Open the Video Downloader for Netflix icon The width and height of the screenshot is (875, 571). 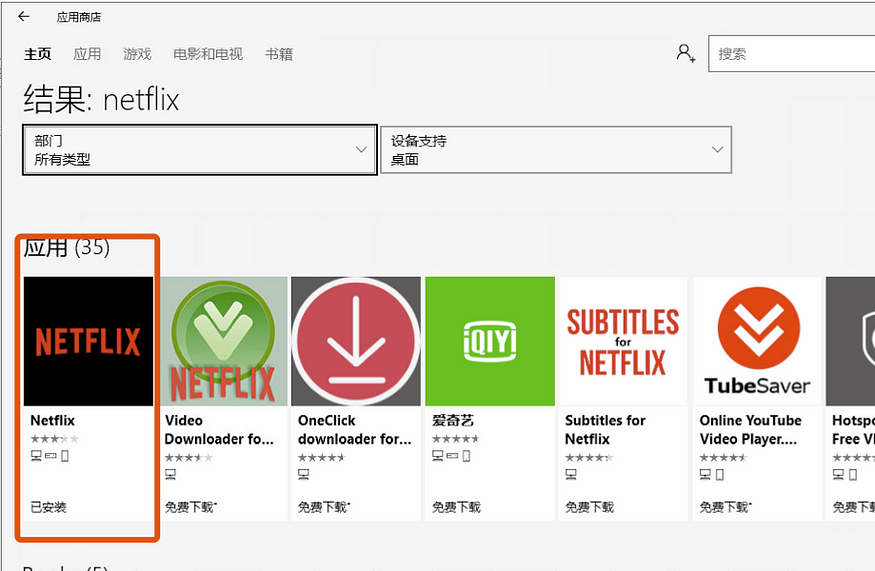point(223,341)
